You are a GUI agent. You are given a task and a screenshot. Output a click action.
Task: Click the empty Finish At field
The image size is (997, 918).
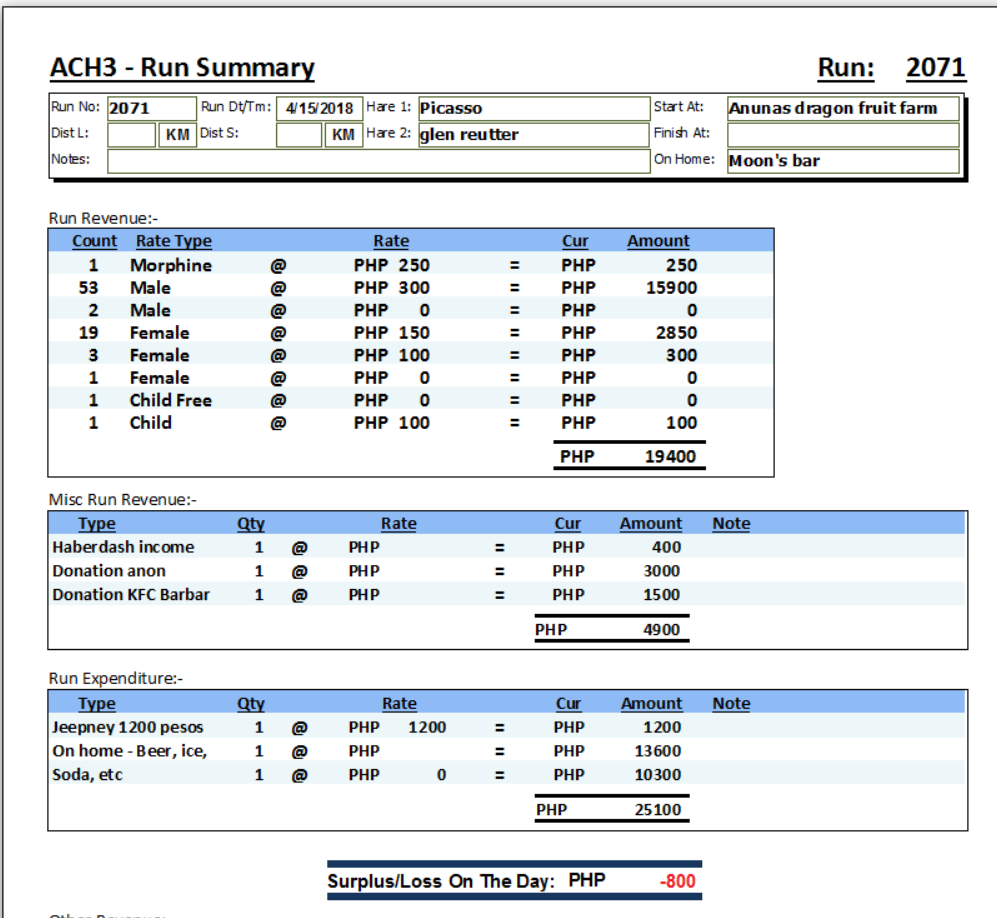point(842,134)
